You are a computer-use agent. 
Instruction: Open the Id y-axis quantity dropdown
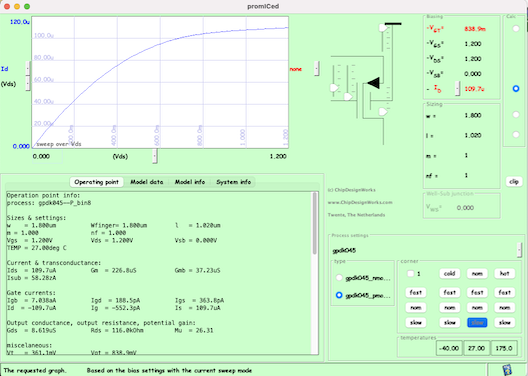[x=28, y=69]
